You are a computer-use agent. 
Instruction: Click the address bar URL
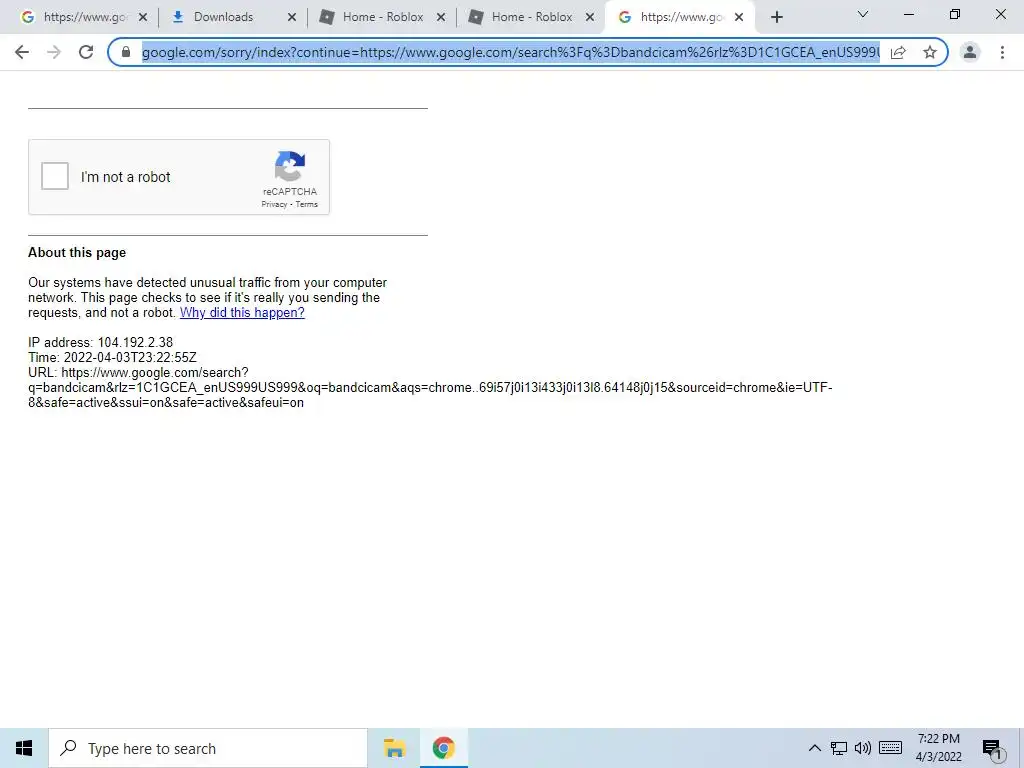click(x=511, y=52)
